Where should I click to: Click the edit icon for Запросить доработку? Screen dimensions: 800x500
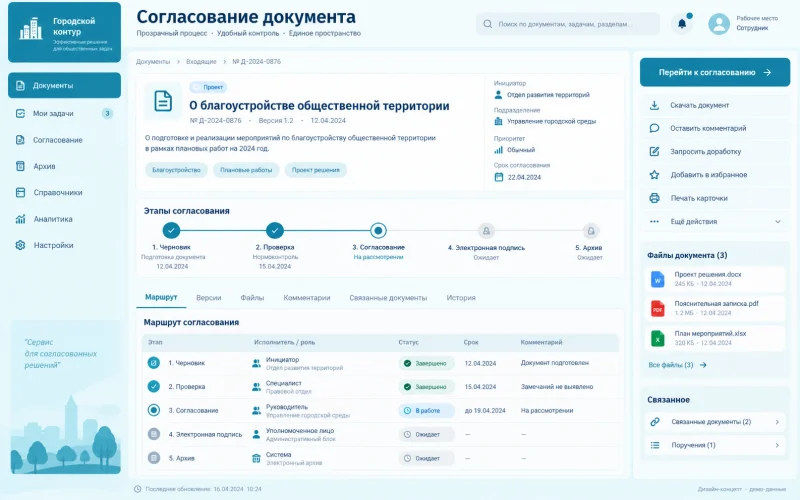click(654, 152)
